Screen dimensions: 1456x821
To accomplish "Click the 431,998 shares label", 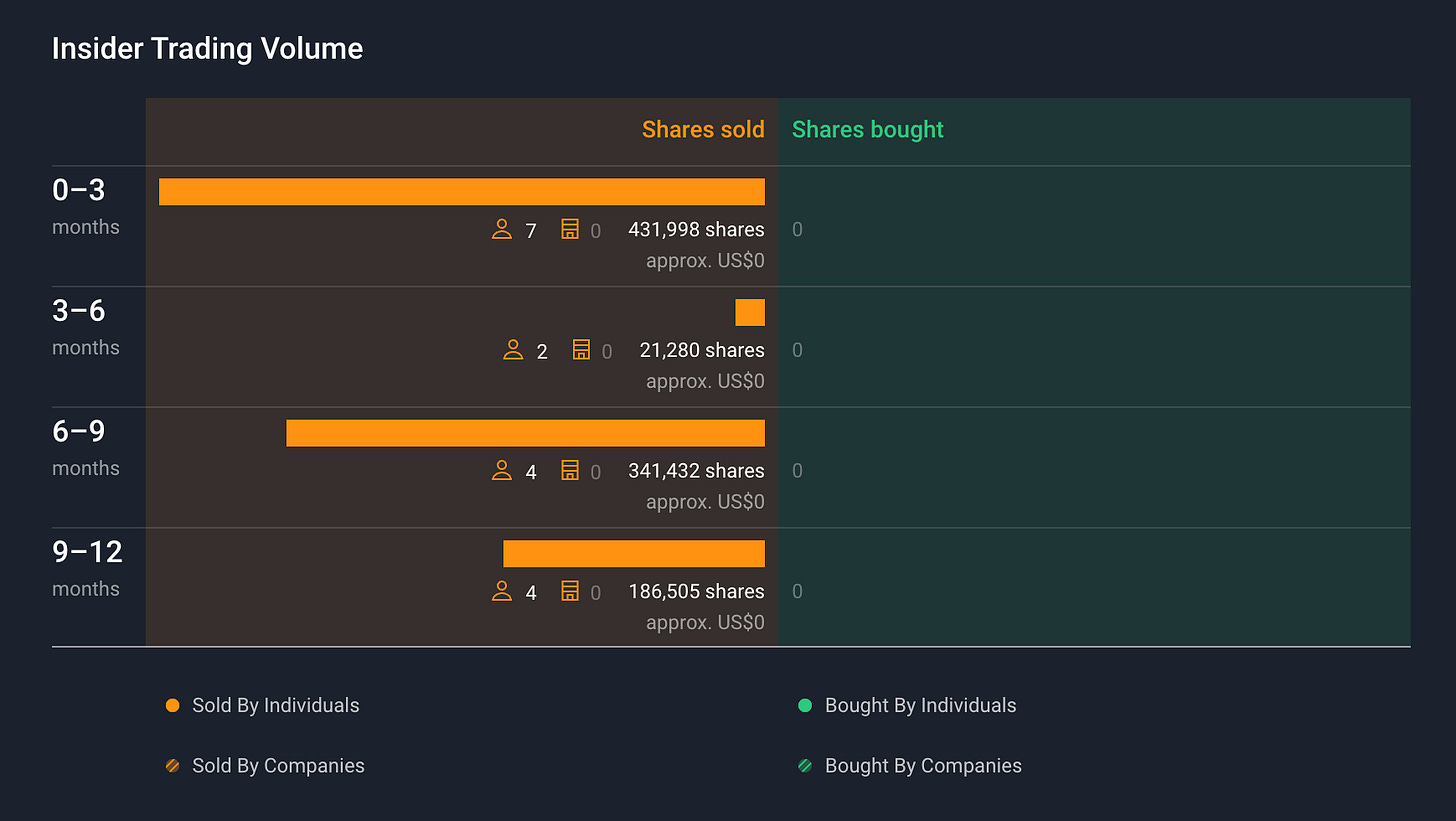I will click(x=696, y=230).
